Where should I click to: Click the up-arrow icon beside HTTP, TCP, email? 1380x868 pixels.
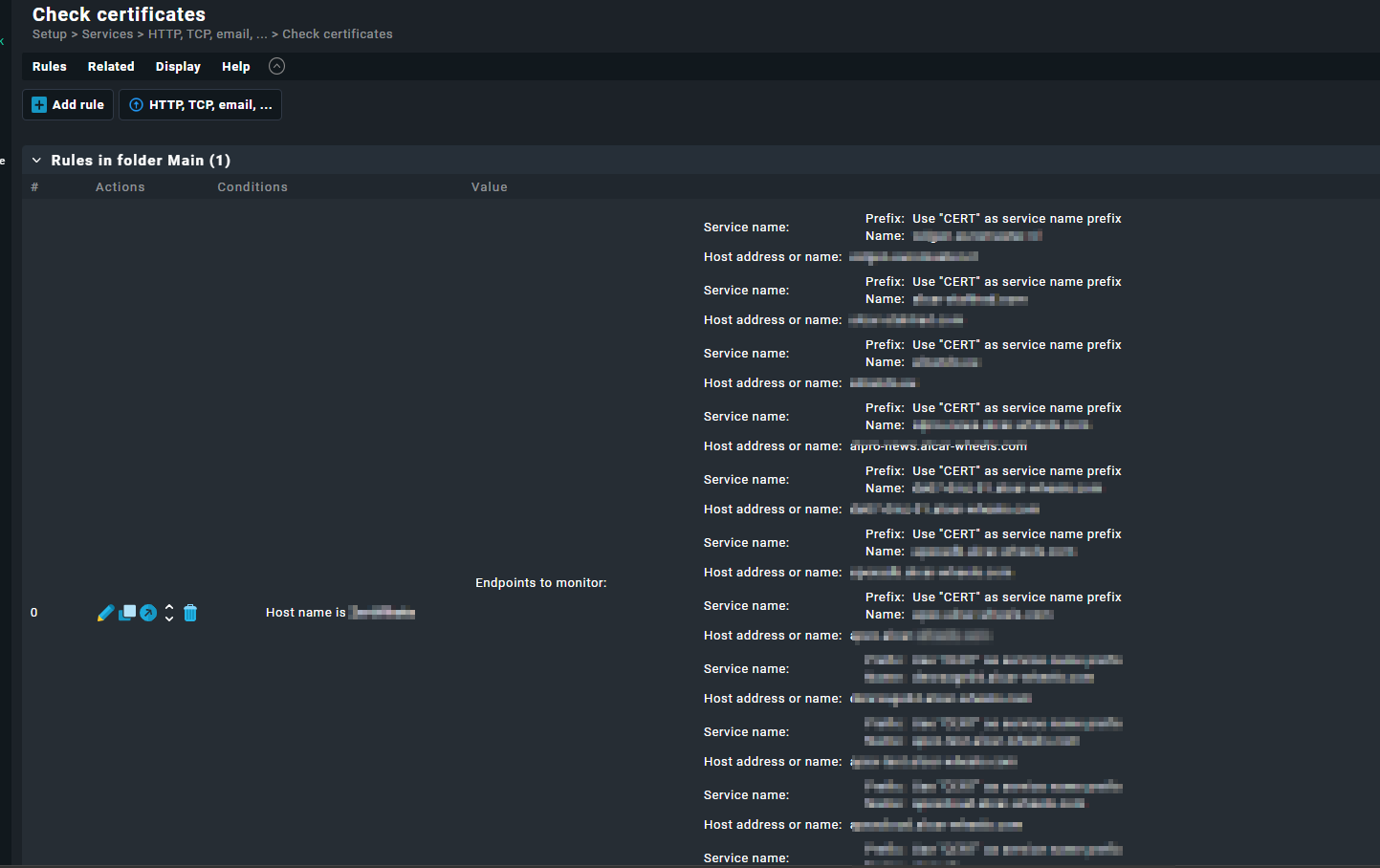pos(136,105)
